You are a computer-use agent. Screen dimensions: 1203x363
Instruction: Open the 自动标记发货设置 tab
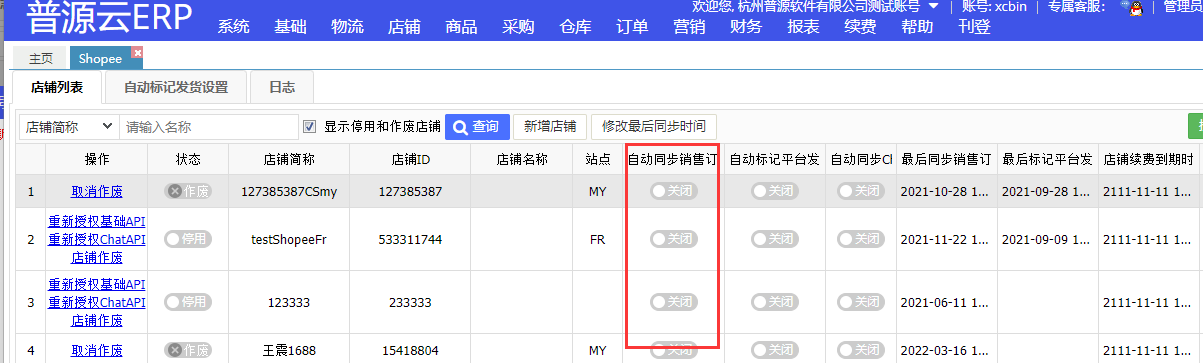click(176, 87)
